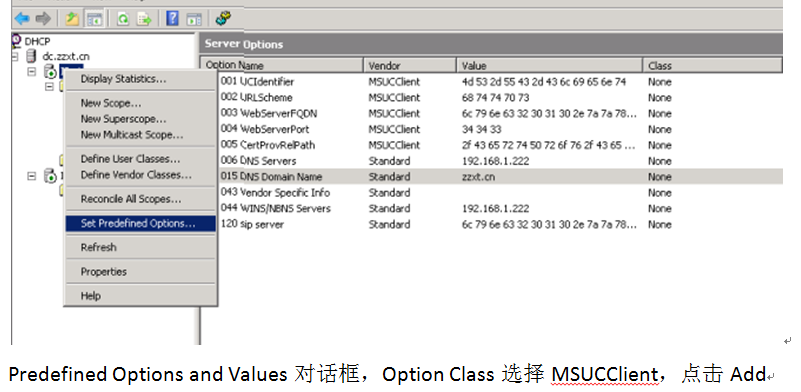Choose Help in the context menu
Screen dimensions: 801x392
140,296
